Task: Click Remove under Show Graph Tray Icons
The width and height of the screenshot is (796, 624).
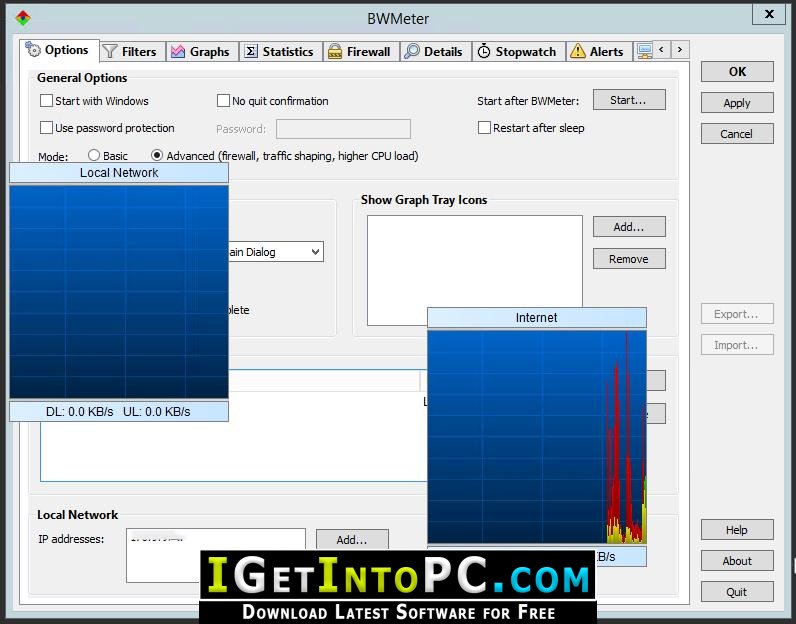Action: pos(629,259)
